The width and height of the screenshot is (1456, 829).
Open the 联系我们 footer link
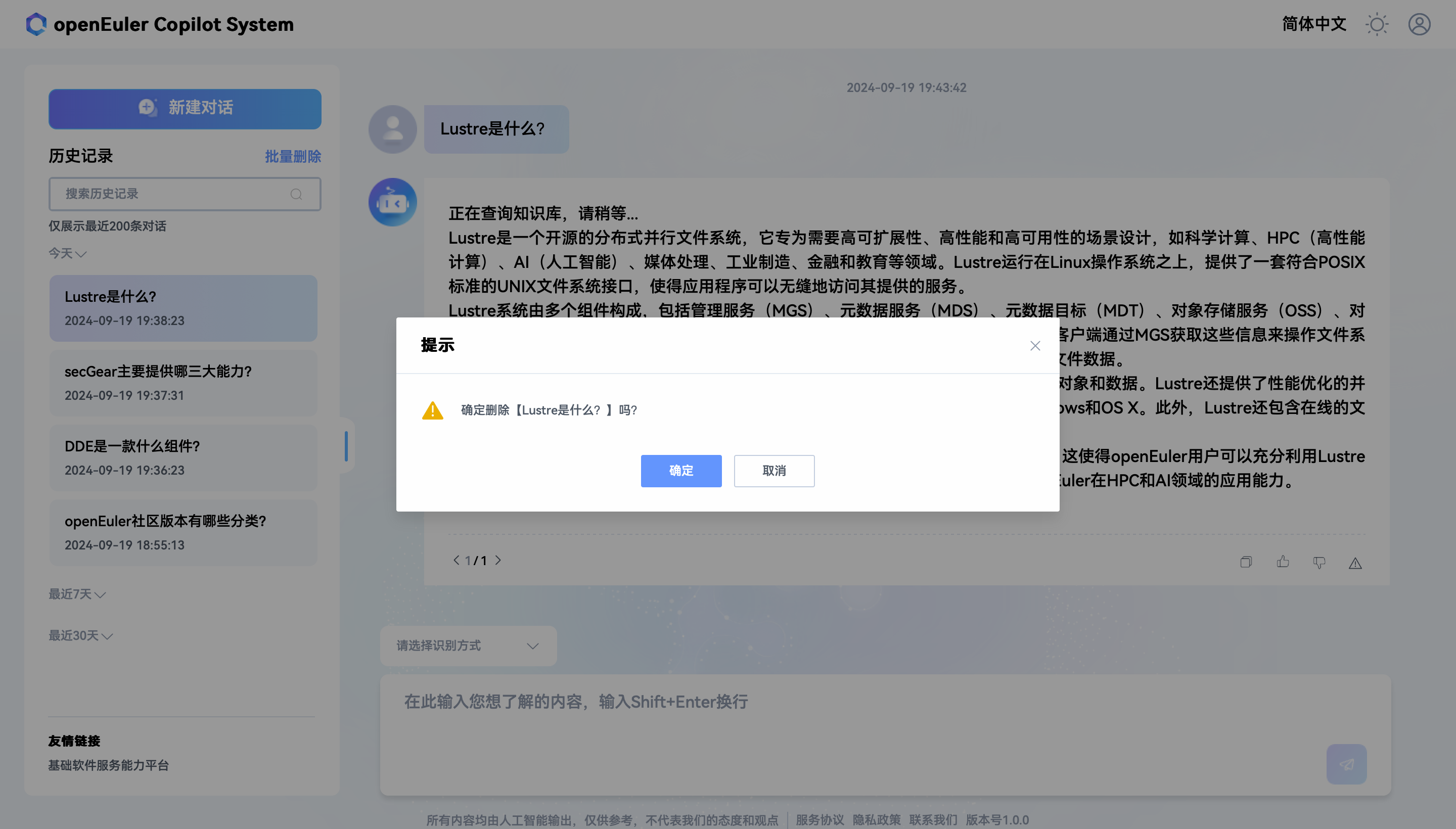(x=933, y=819)
